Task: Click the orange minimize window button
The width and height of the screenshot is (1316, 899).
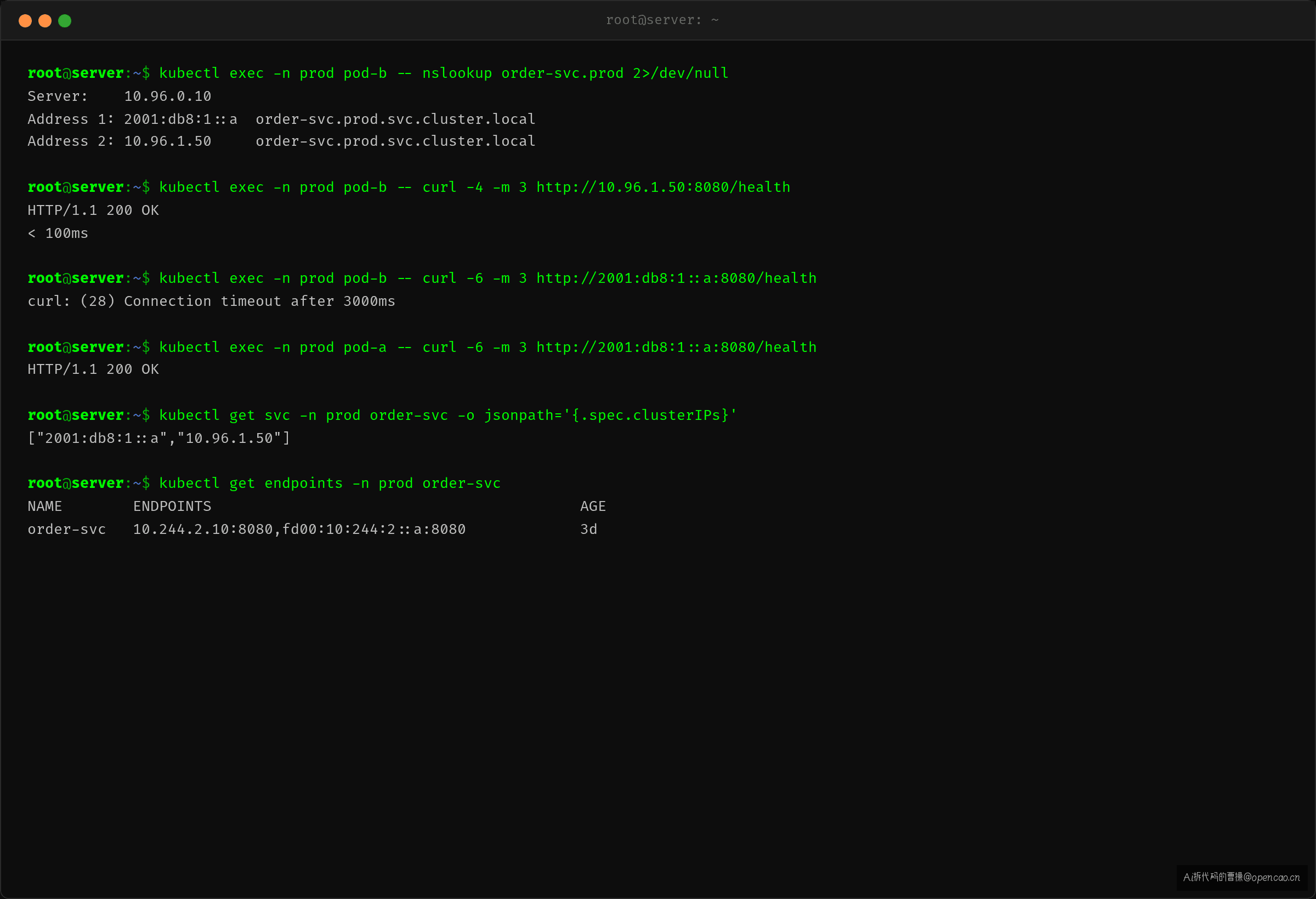Action: (45, 21)
